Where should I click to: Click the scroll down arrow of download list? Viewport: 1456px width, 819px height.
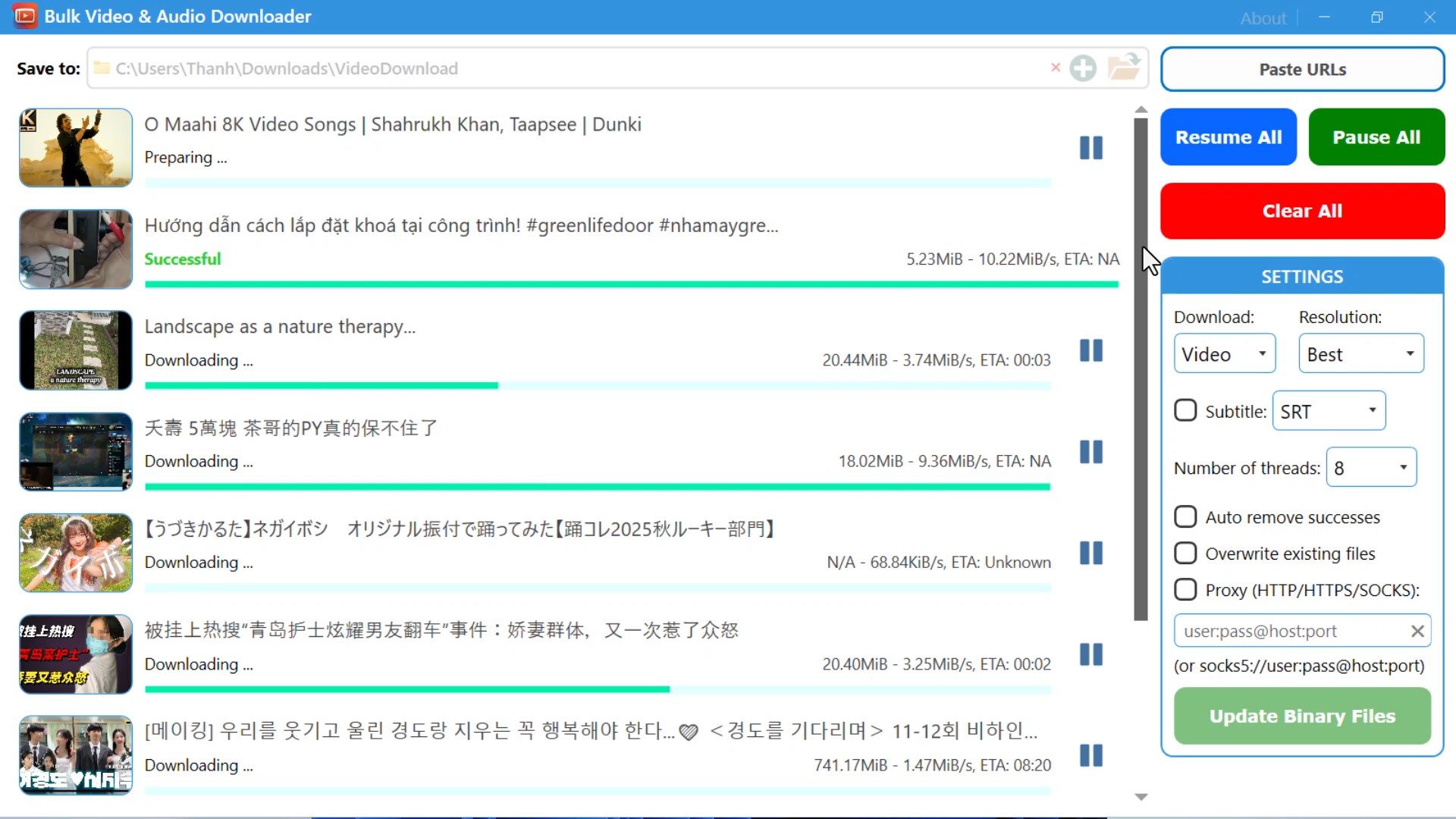[1141, 797]
